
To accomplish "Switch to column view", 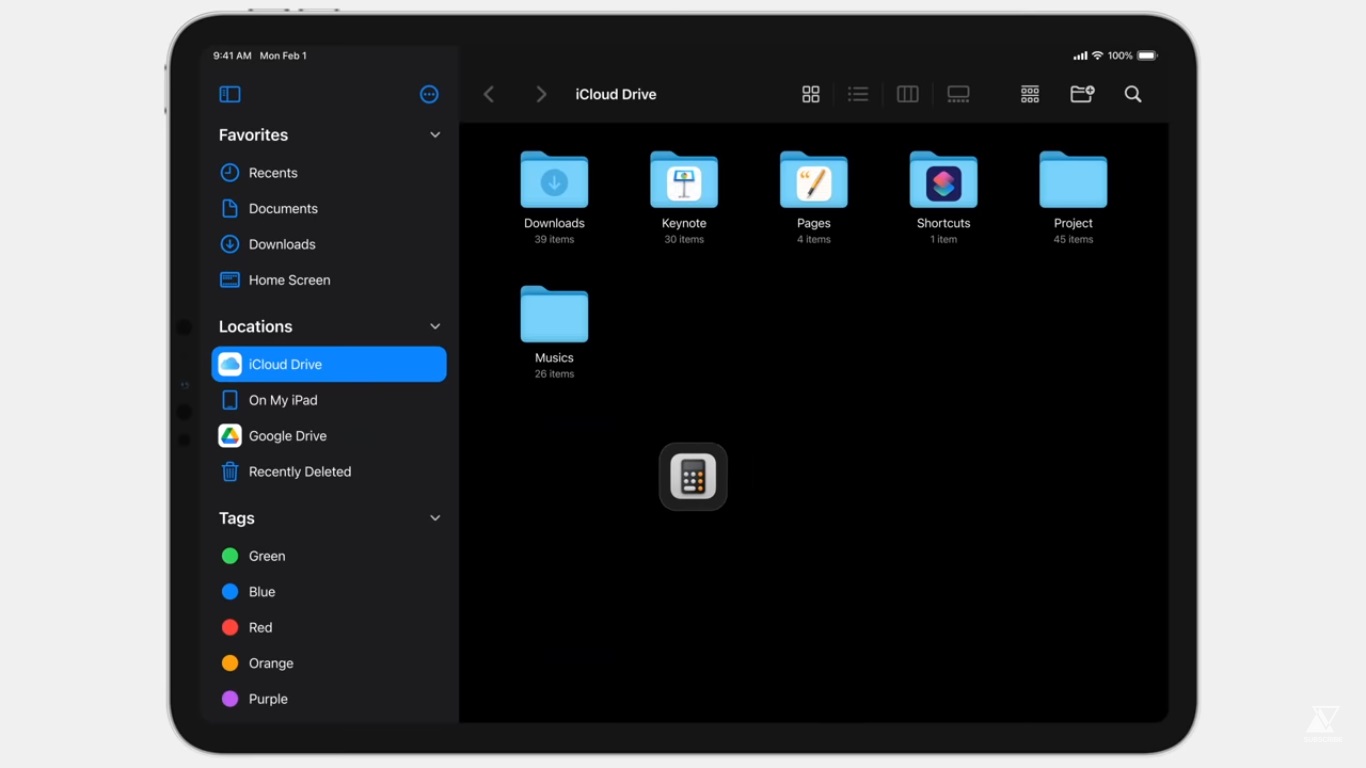I will (908, 94).
